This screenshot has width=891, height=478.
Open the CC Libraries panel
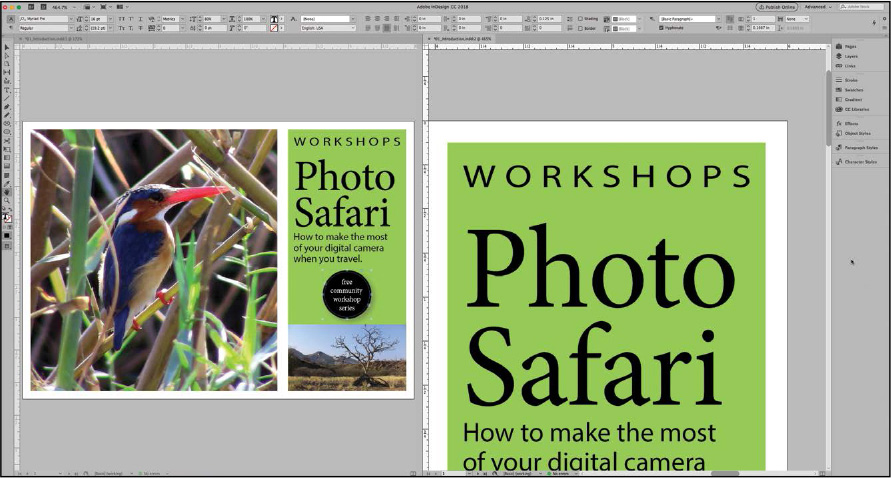[x=852, y=109]
